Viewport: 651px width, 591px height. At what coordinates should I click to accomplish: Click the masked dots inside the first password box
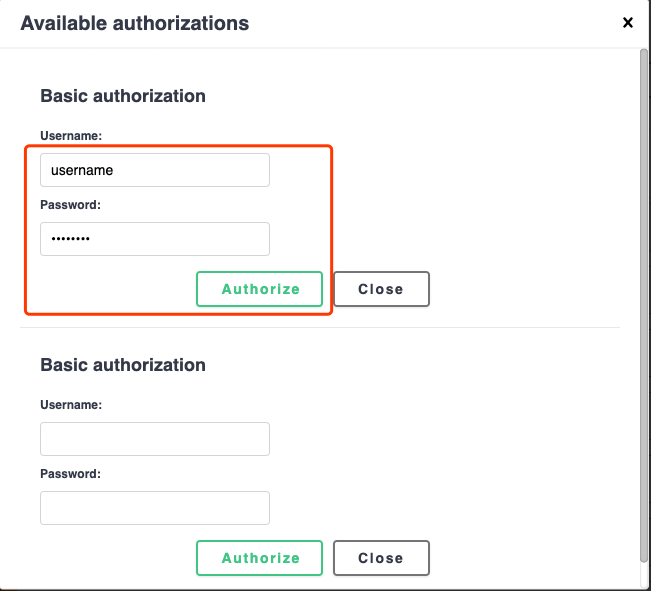pyautogui.click(x=71, y=239)
